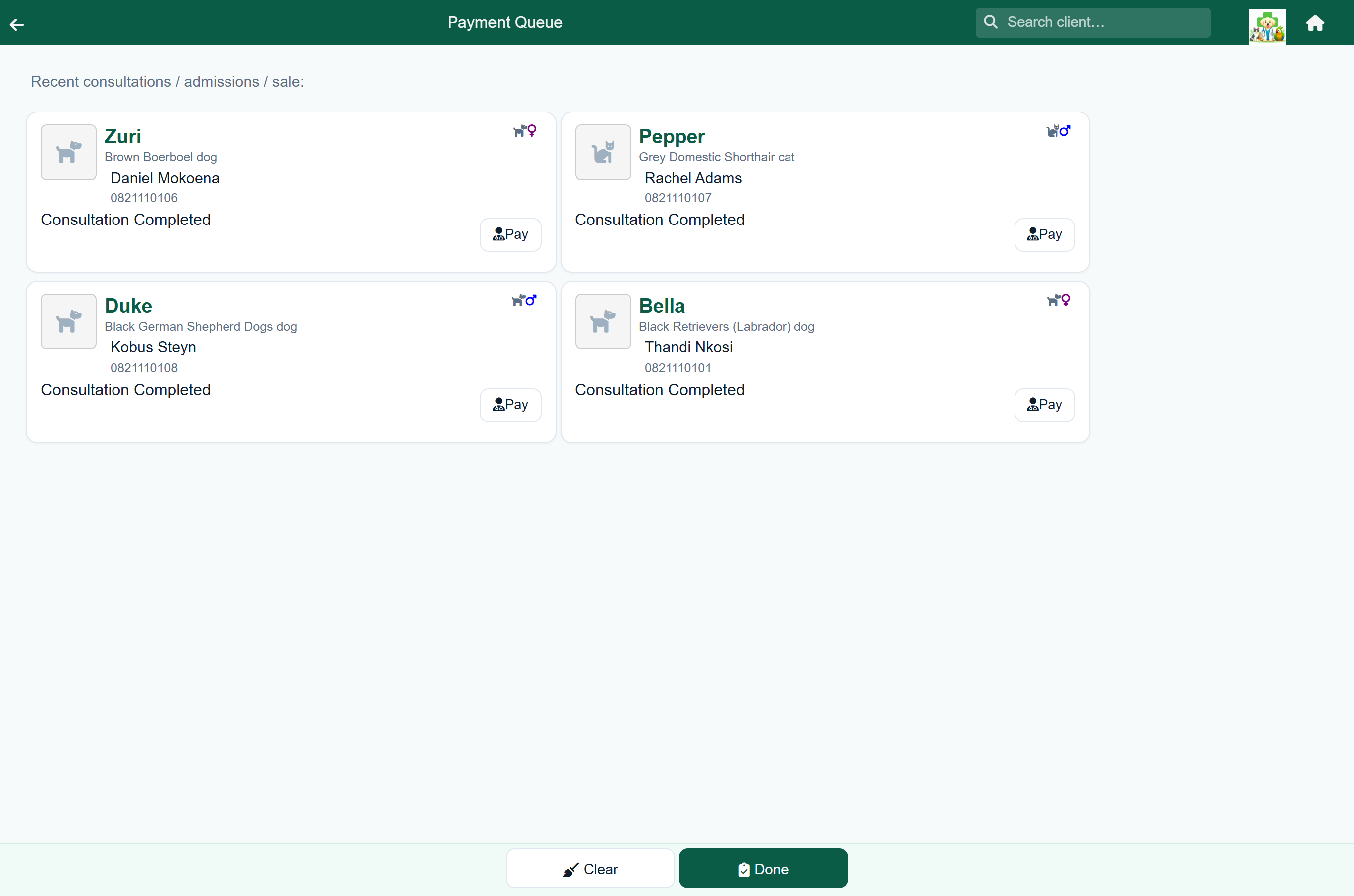
Task: Click owner name Daniel Mokoena
Action: tap(165, 178)
